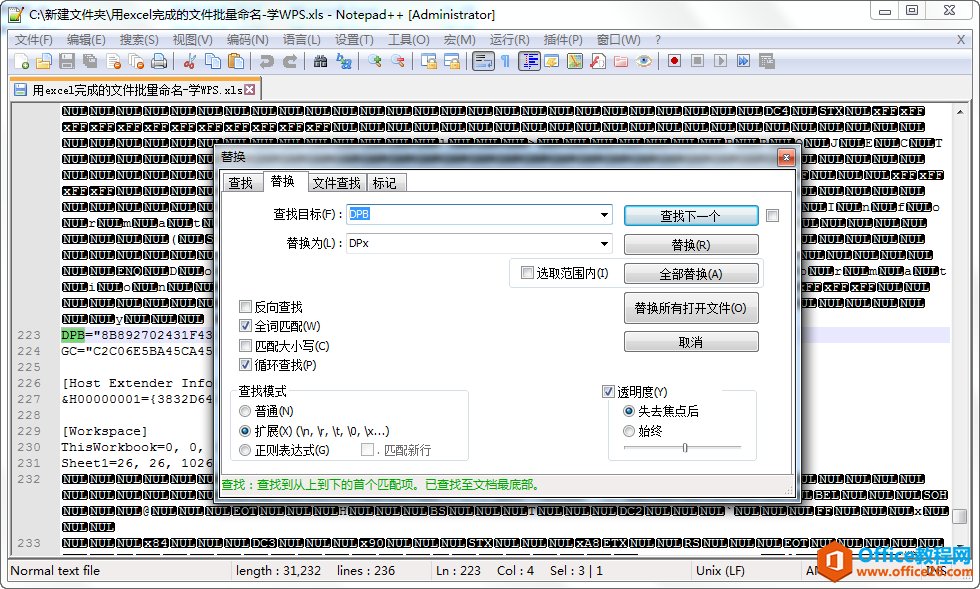Click the 替换(R) button
Viewport: 980px width, 589px height.
691,244
